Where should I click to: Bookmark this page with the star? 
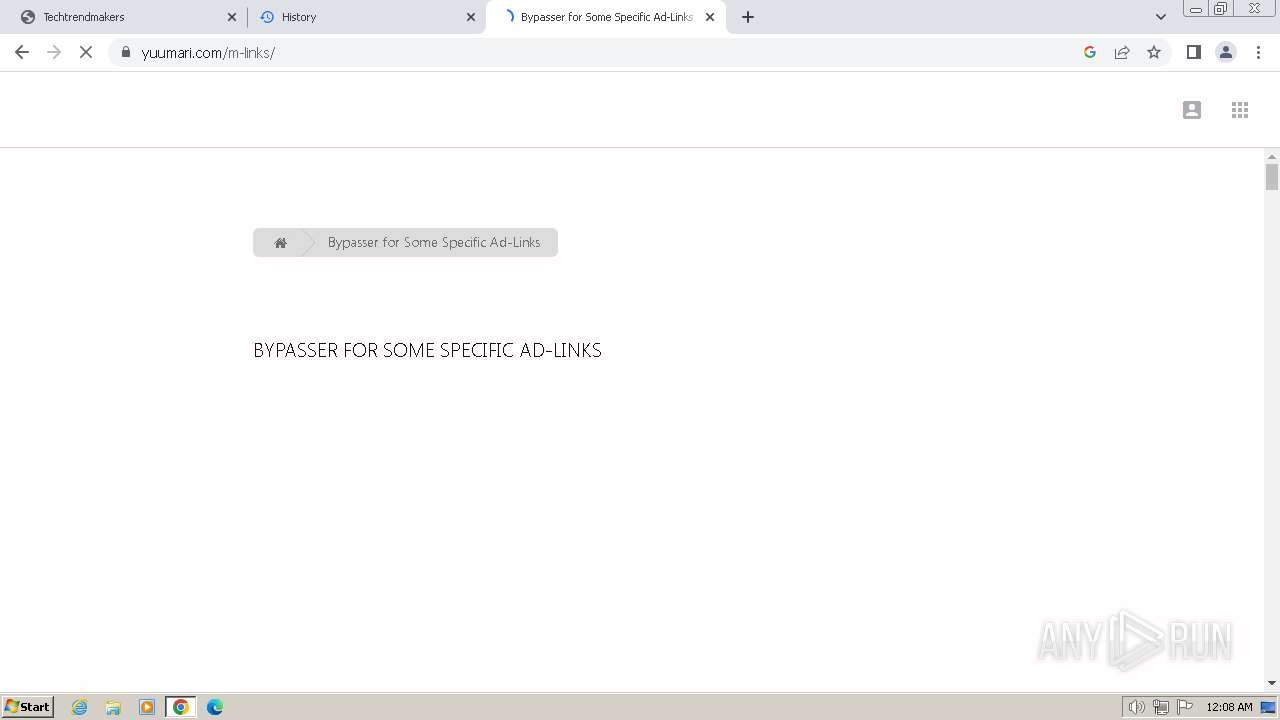point(1154,52)
